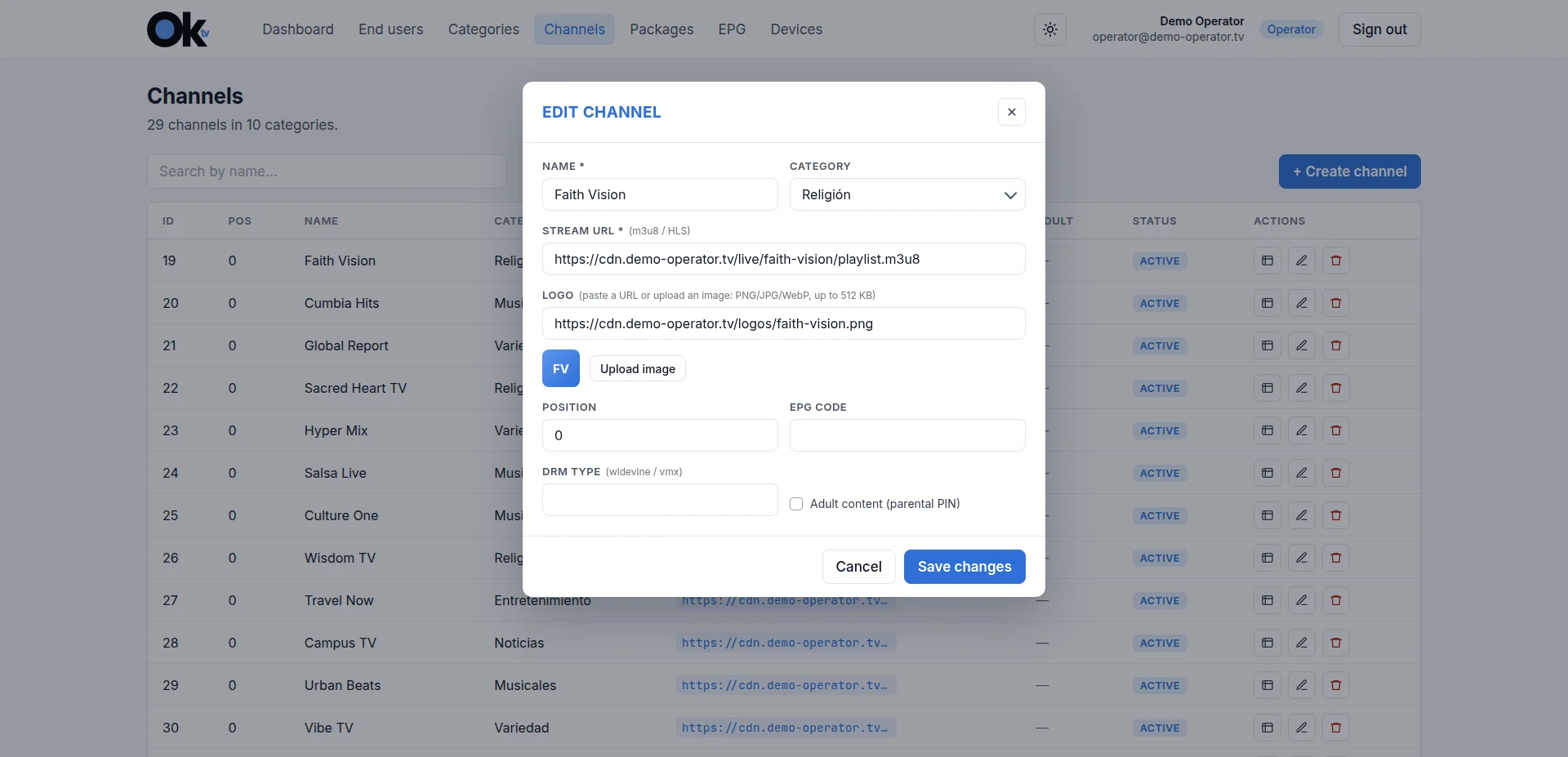Viewport: 1568px width, 757px height.
Task: Click the Search by name box
Action: (327, 171)
